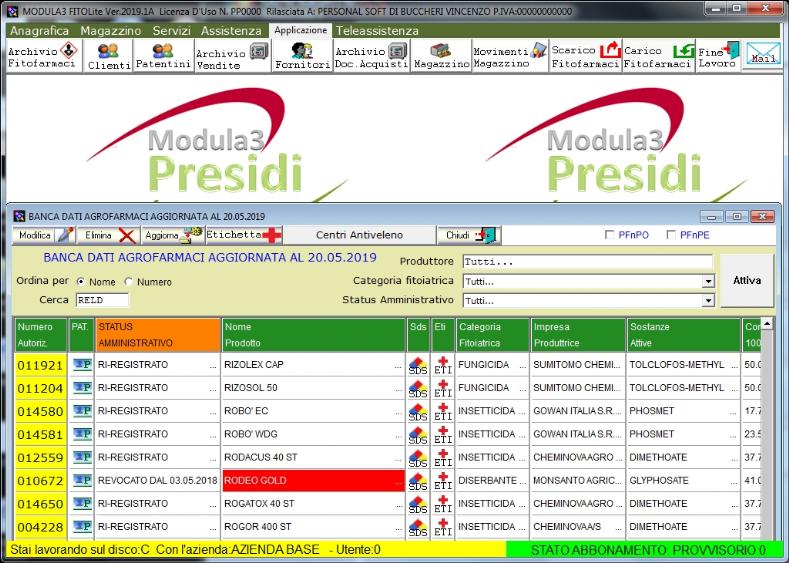Click Etichetta red cross button
789x563 pixels.
(244, 235)
